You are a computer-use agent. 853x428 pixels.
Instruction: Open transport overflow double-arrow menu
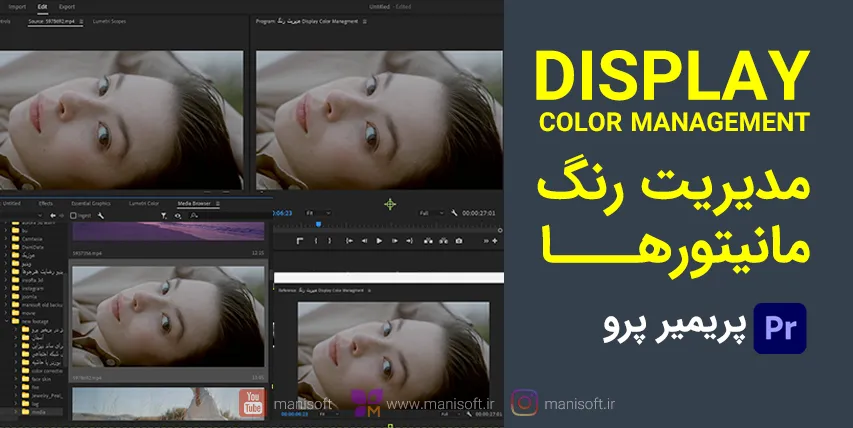tap(486, 241)
